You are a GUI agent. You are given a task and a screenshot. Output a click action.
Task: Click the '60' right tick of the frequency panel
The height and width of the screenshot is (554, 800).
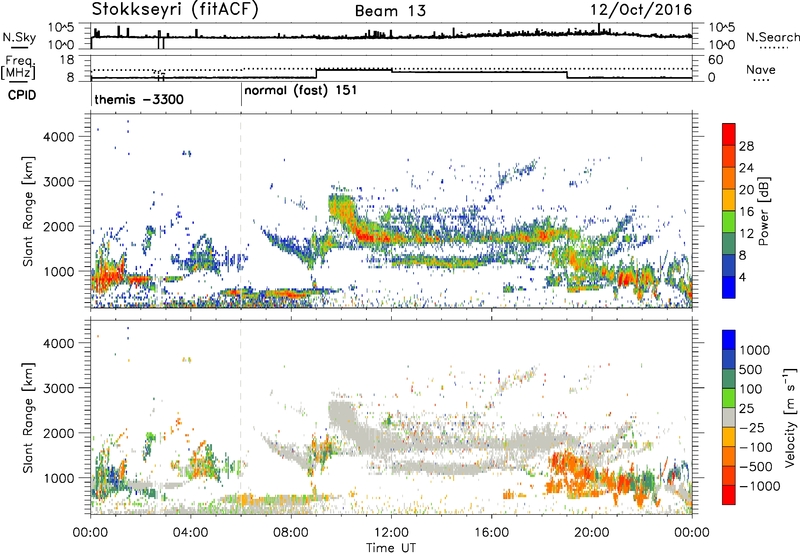click(x=715, y=60)
